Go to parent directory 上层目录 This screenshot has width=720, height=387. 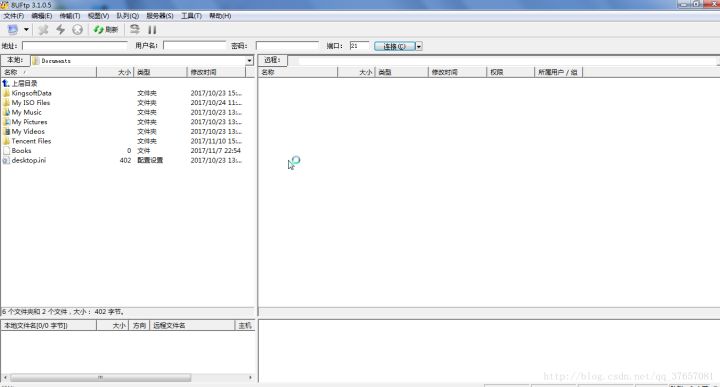click(x=20, y=83)
